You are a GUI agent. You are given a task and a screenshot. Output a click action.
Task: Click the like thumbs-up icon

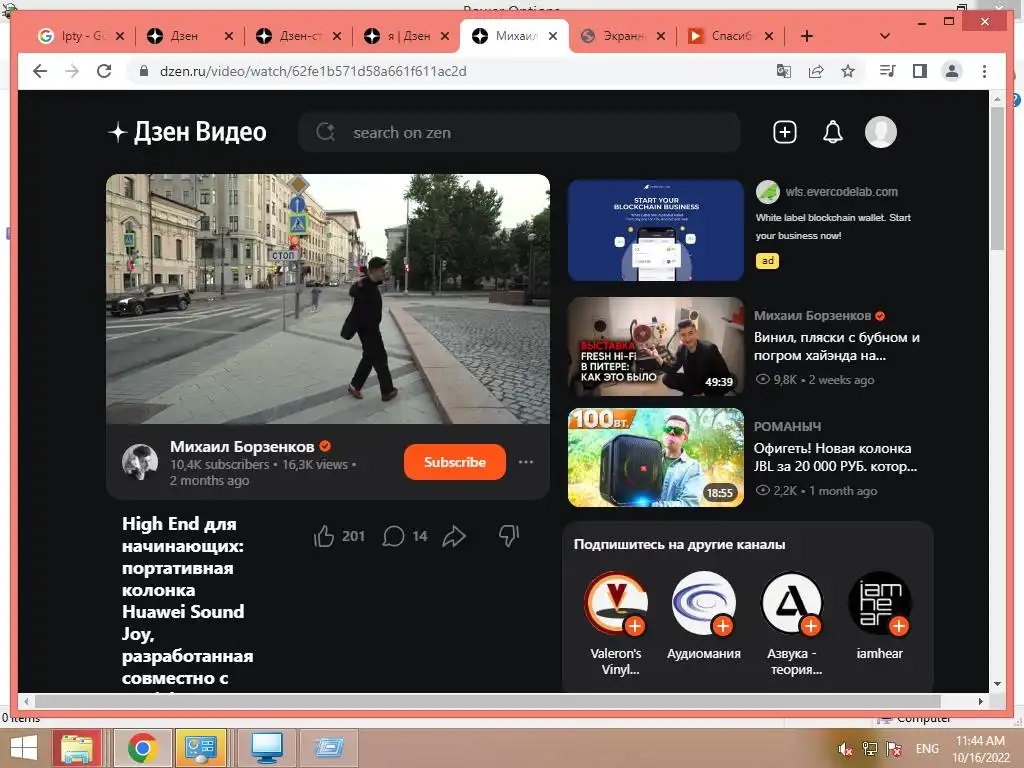coord(324,536)
